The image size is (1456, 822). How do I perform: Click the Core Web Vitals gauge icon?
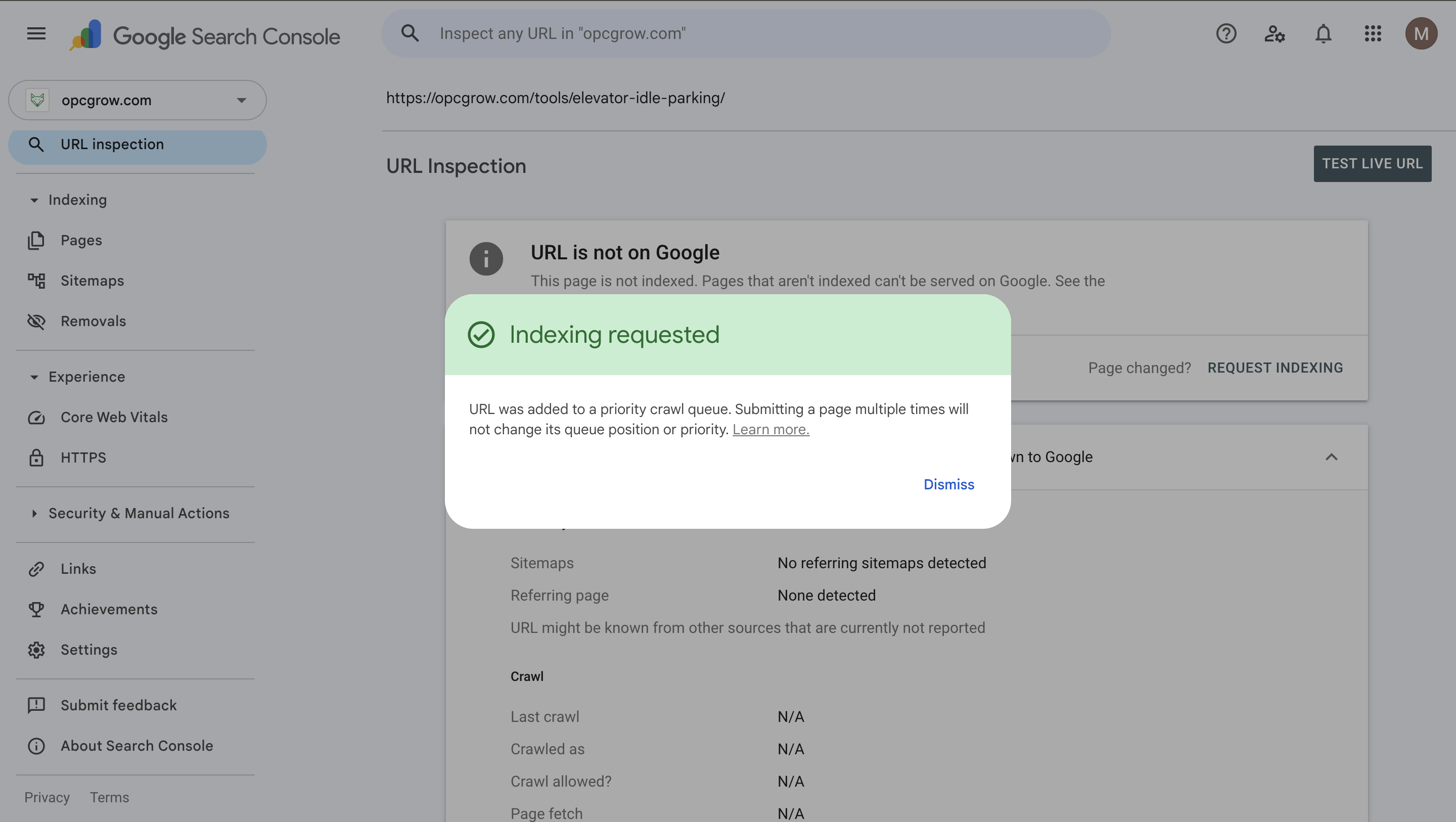pyautogui.click(x=36, y=417)
